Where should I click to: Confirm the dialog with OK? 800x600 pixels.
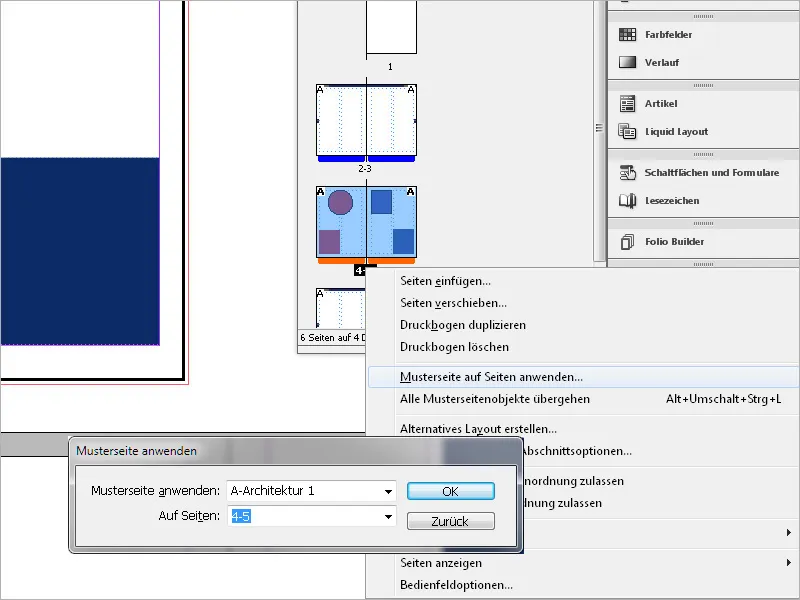pos(450,491)
